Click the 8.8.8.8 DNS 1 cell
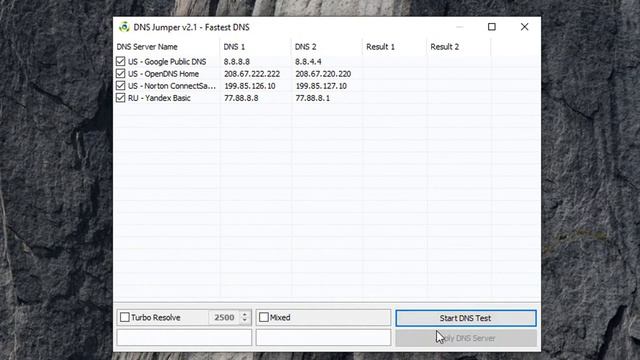 (x=237, y=62)
